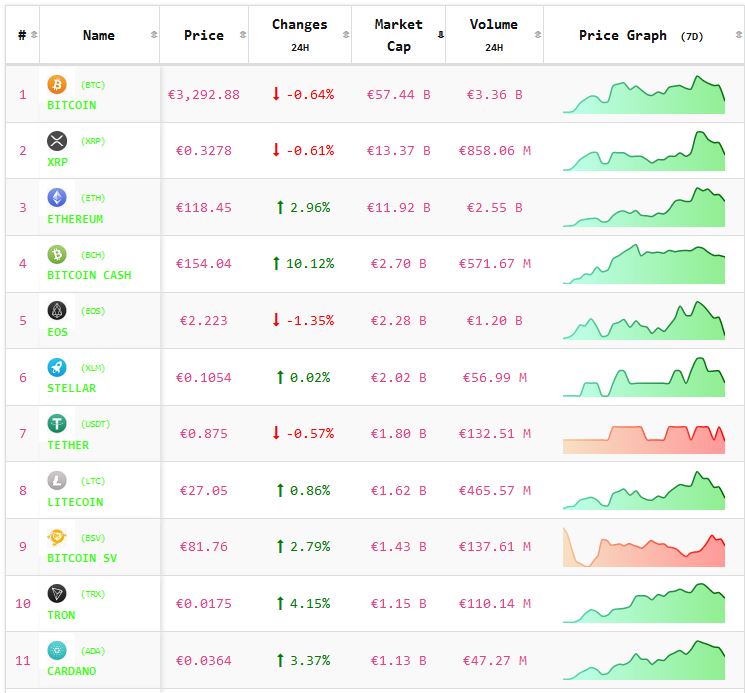
Task: Sort table by Name column
Action: [x=99, y=35]
